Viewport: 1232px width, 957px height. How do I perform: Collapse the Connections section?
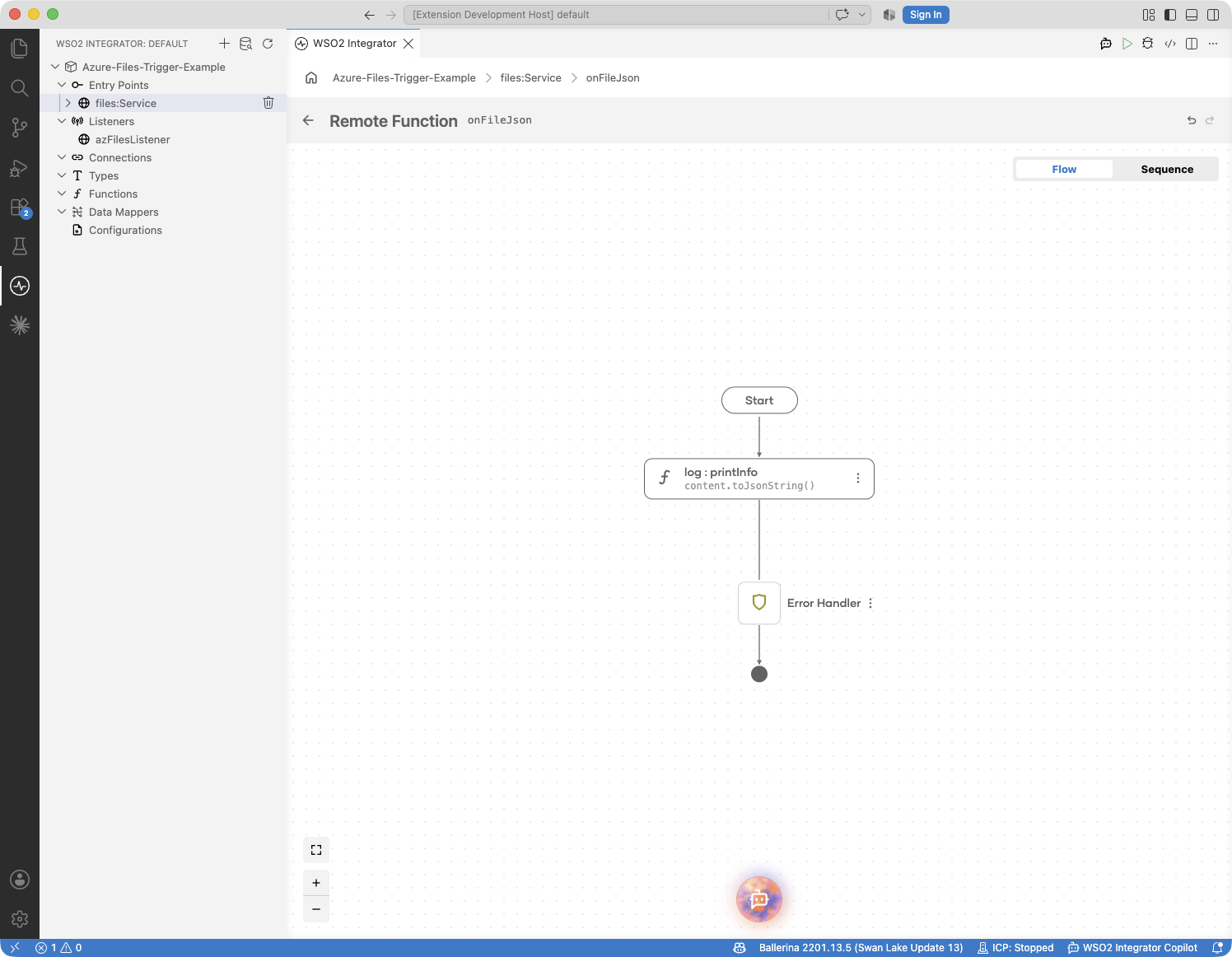click(x=62, y=157)
